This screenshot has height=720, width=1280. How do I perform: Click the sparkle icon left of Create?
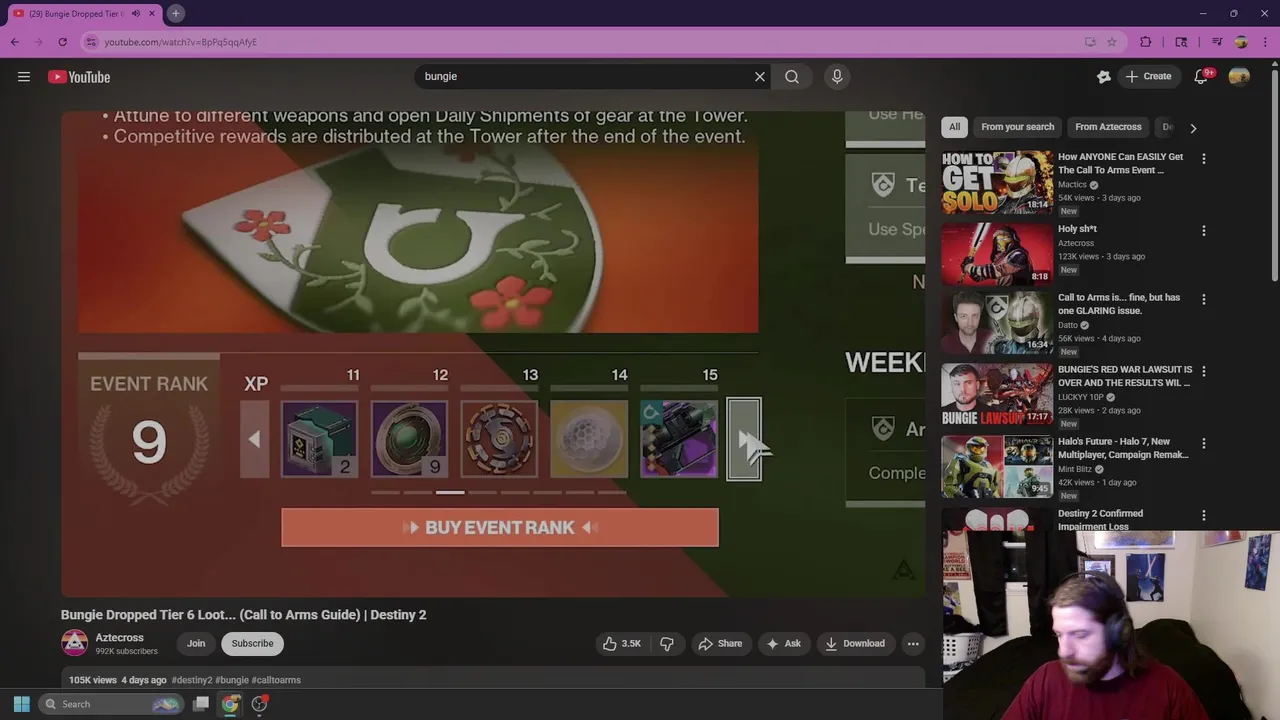[1104, 77]
